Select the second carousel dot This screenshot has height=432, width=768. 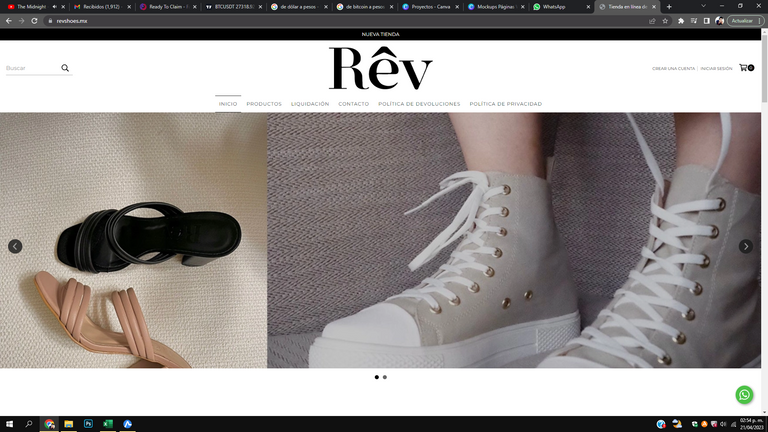(x=385, y=377)
